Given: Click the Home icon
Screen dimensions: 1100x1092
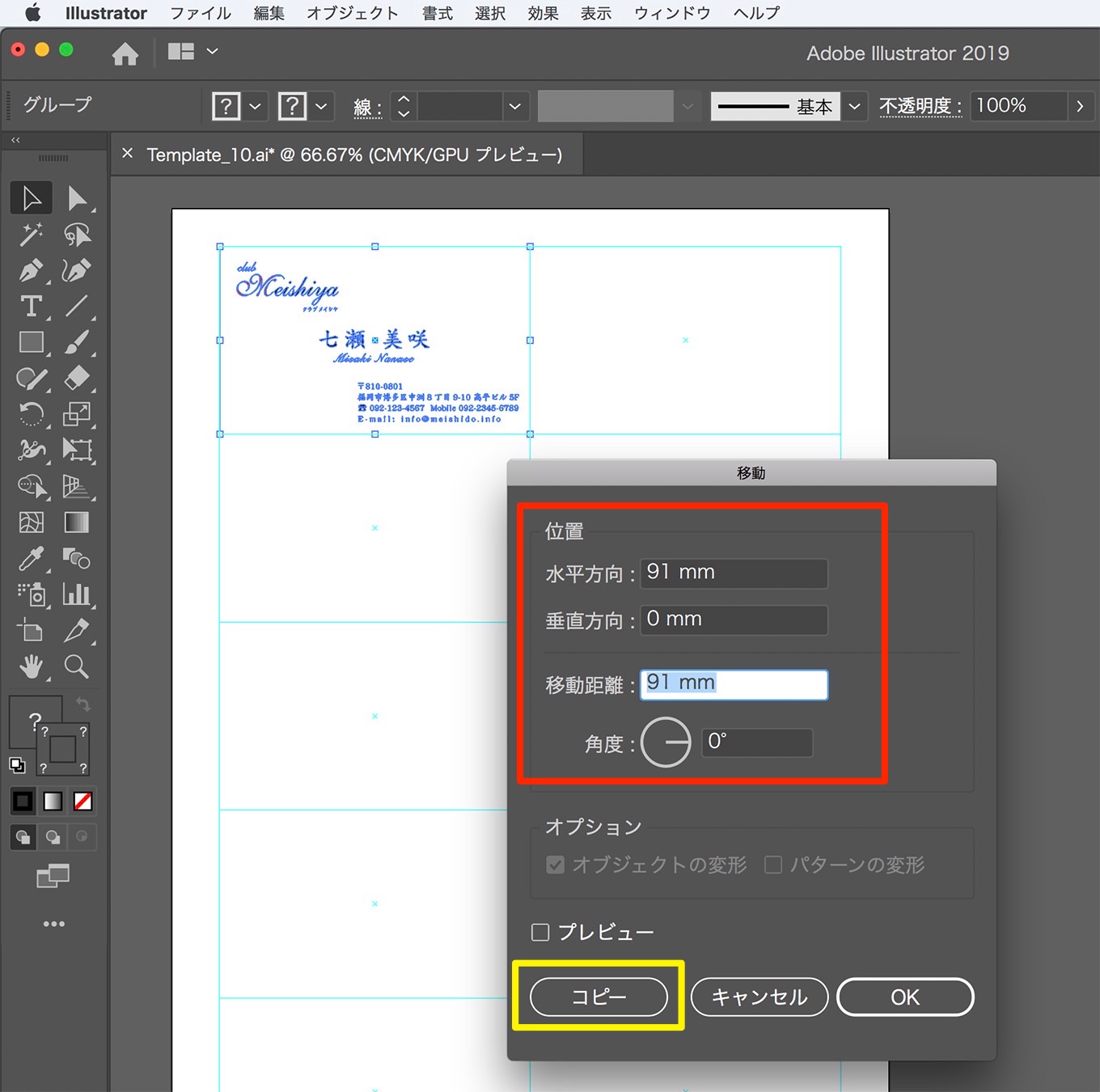Looking at the screenshot, I should 125,53.
